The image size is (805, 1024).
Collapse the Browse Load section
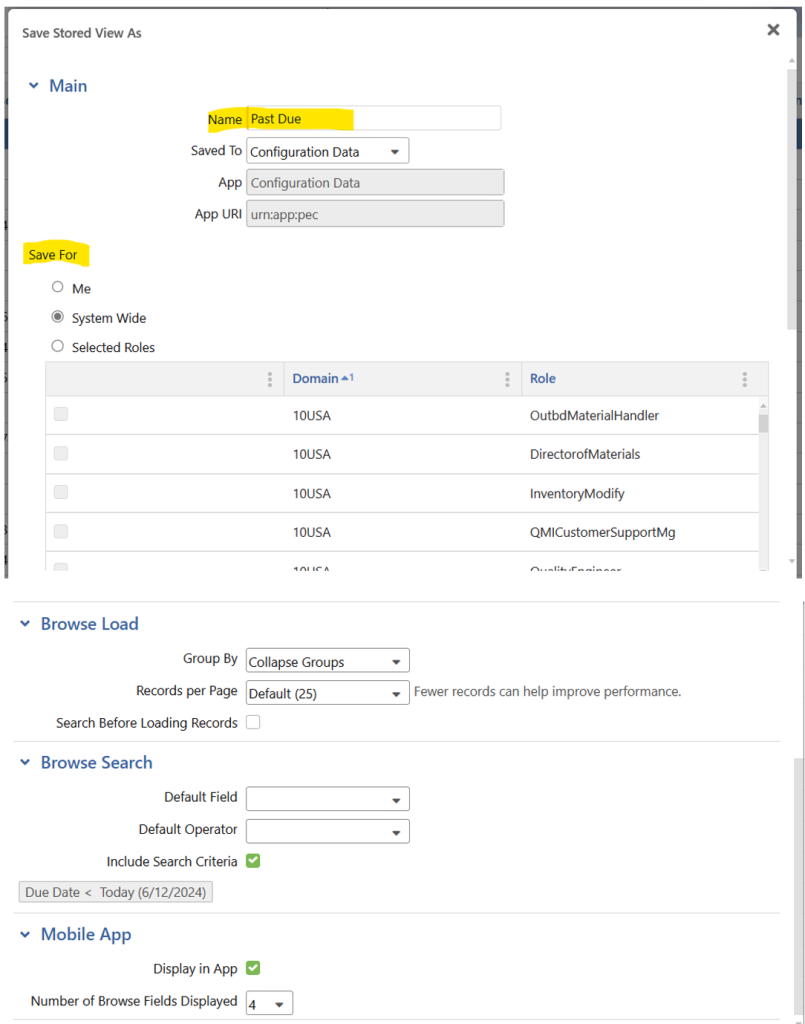[x=25, y=624]
